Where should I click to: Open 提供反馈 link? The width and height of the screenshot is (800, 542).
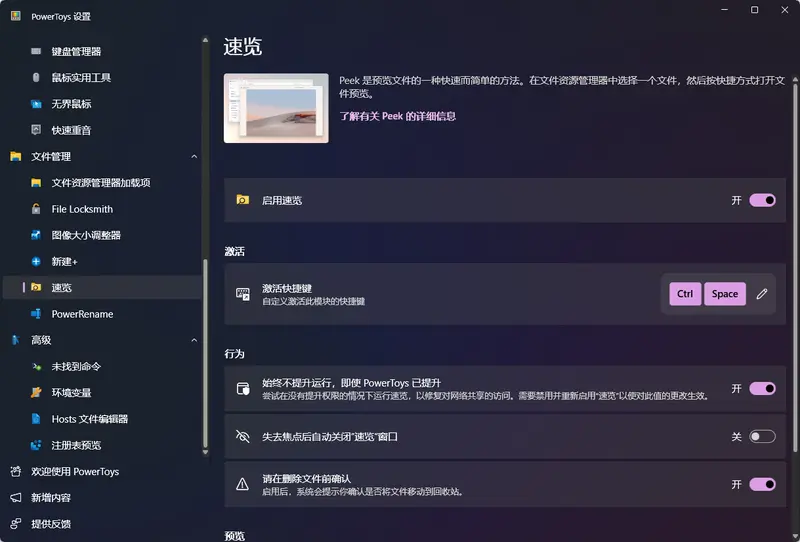coord(102,524)
